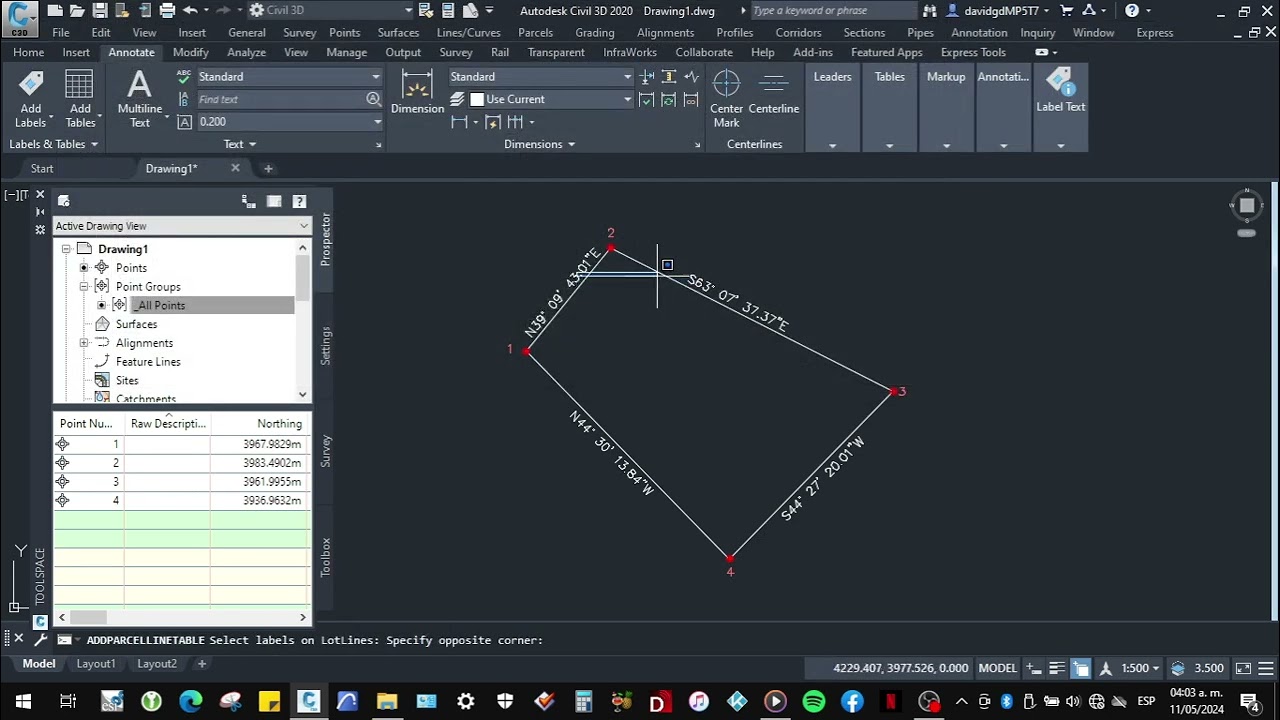The width and height of the screenshot is (1280, 720).
Task: Start the Dimension tool
Action: tap(417, 92)
